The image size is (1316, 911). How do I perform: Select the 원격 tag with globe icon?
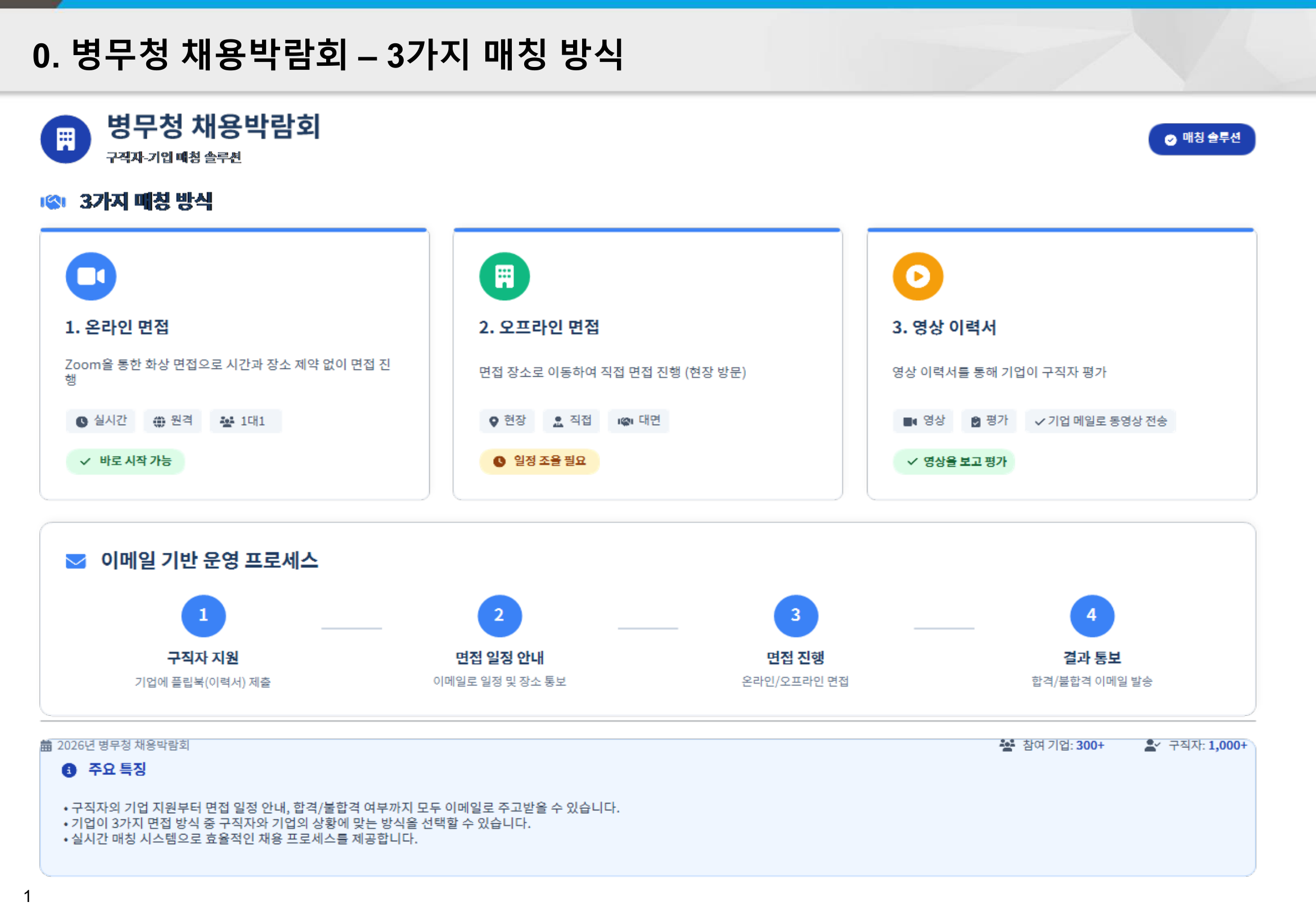click(172, 421)
